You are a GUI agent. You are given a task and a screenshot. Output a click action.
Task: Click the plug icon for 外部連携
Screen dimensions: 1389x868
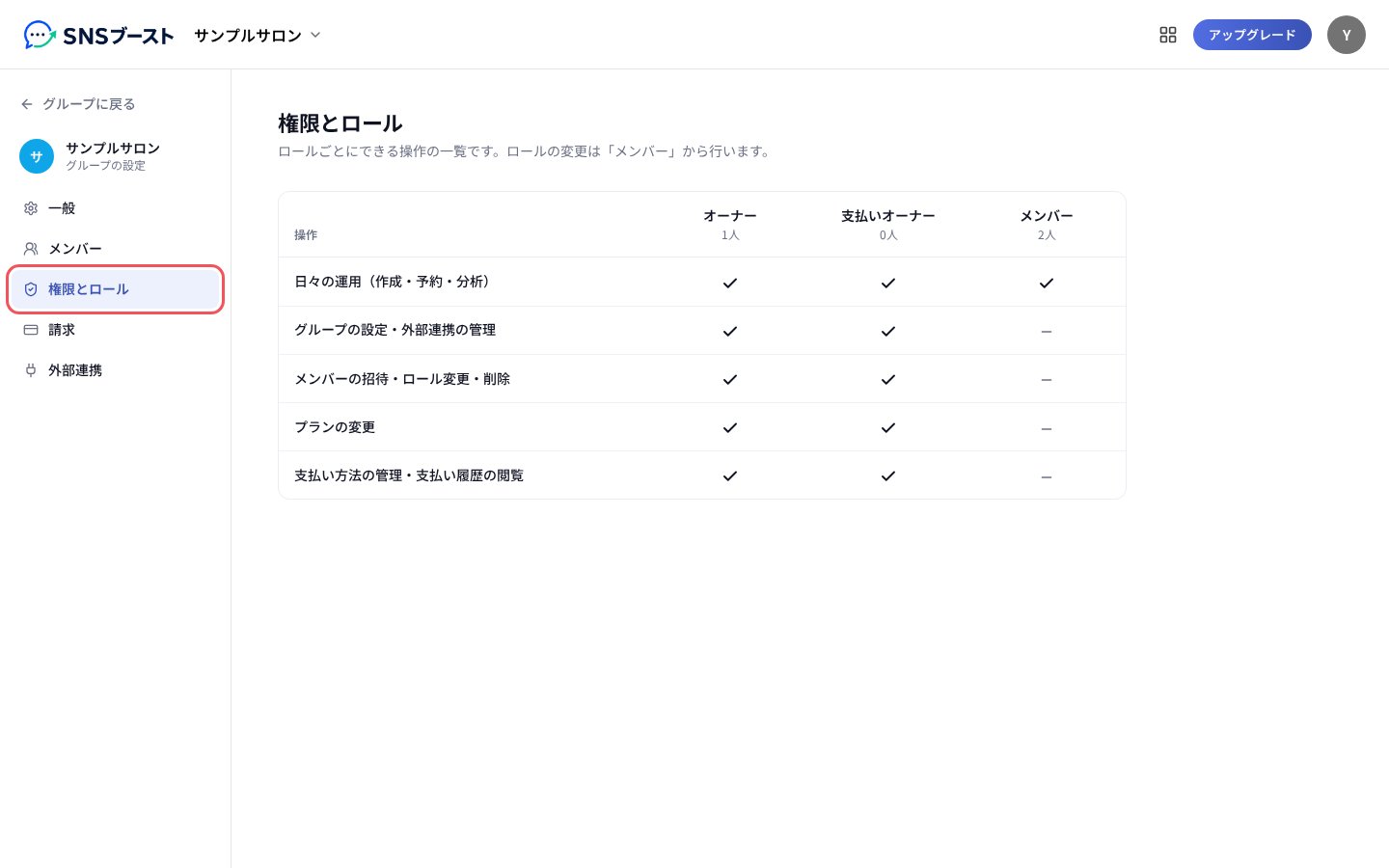(31, 370)
